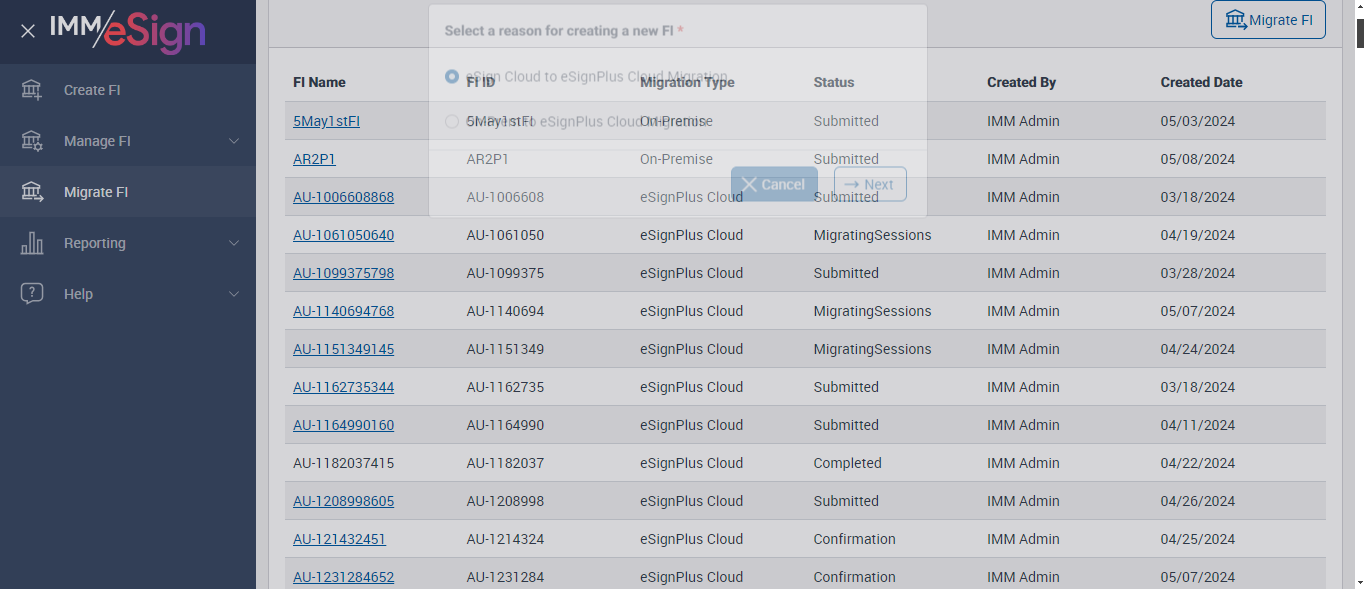The image size is (1366, 589).
Task: Click the AU-1182037415 name cell
Action: pos(343,463)
